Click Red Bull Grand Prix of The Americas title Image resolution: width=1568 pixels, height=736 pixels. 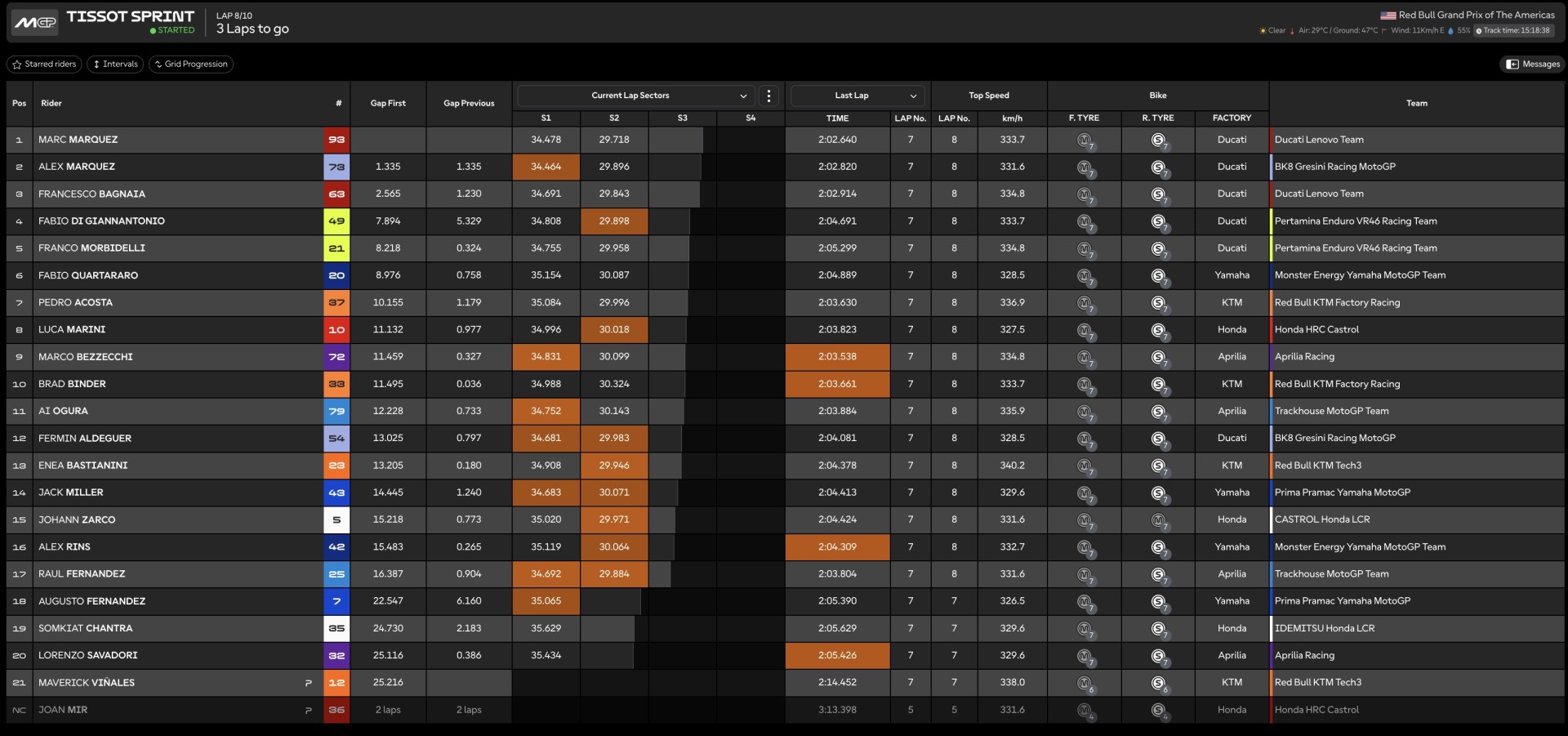1477,15
